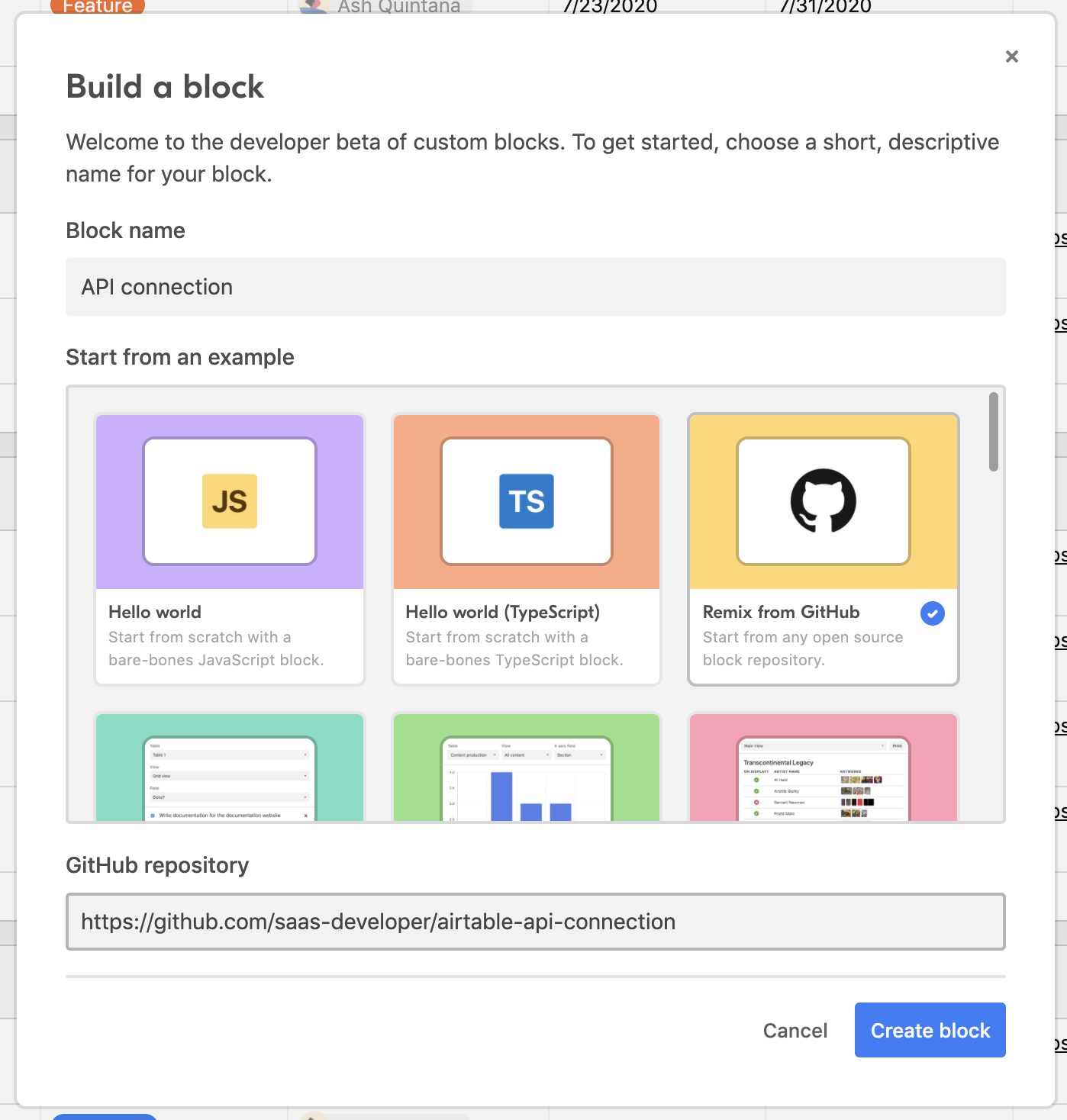The height and width of the screenshot is (1120, 1067).
Task: Select the Hello world (TypeScript) card
Action: 526,549
